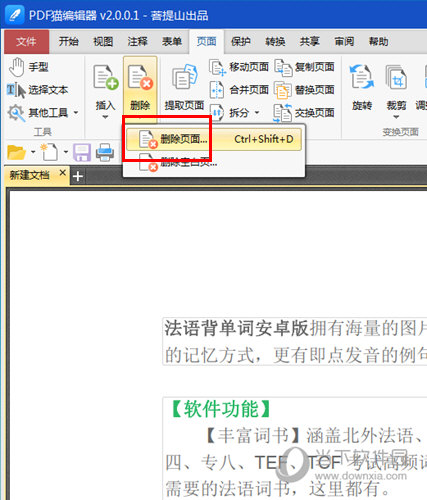Click the print icon
This screenshot has width=427, height=500.
click(x=105, y=153)
